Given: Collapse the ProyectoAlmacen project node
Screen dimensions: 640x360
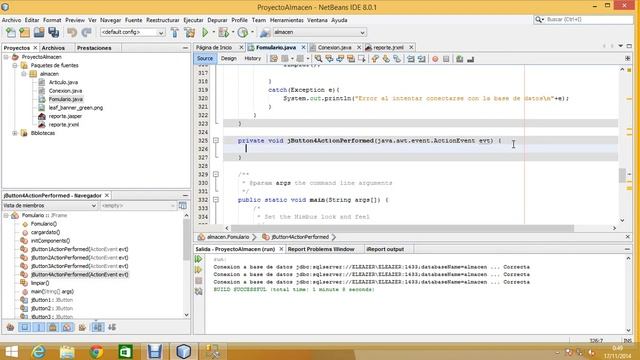Looking at the screenshot, I should (6, 57).
